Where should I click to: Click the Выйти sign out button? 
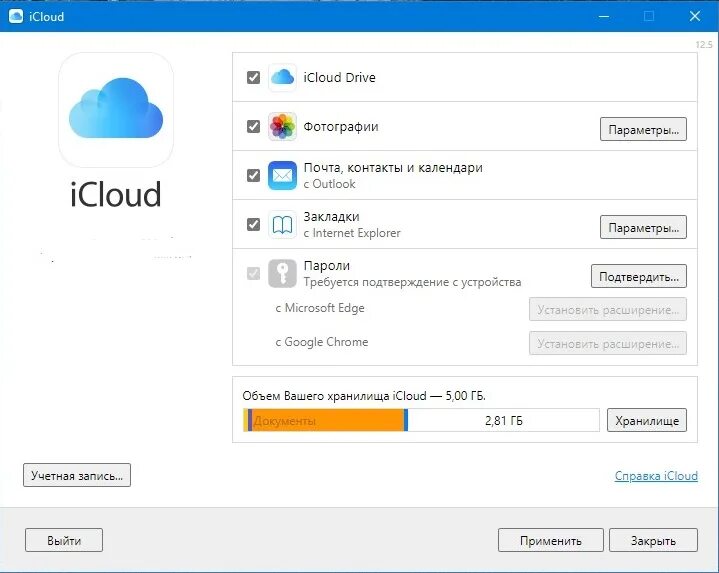[x=64, y=540]
